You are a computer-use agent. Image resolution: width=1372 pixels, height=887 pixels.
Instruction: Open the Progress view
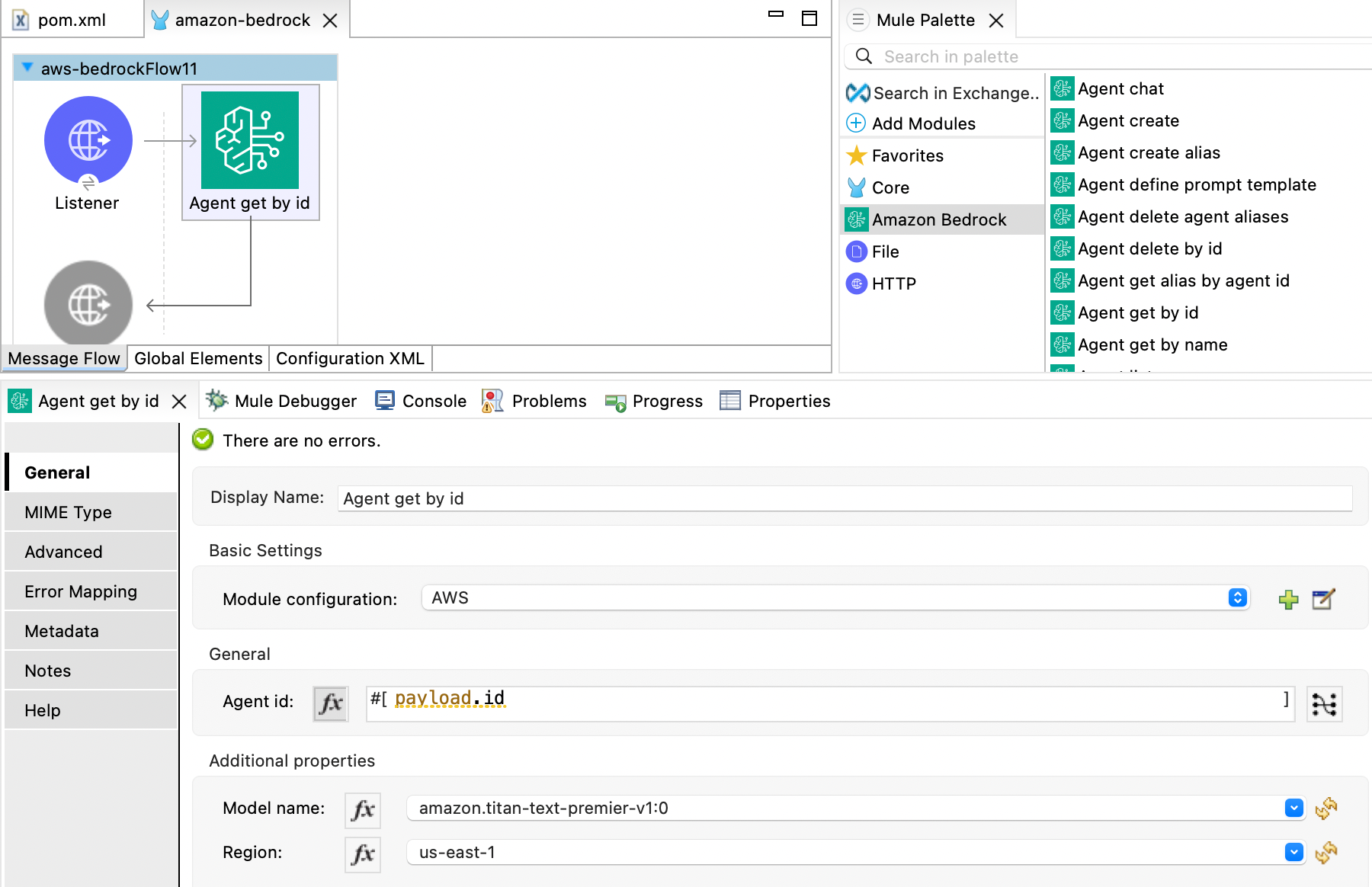pyautogui.click(x=653, y=401)
